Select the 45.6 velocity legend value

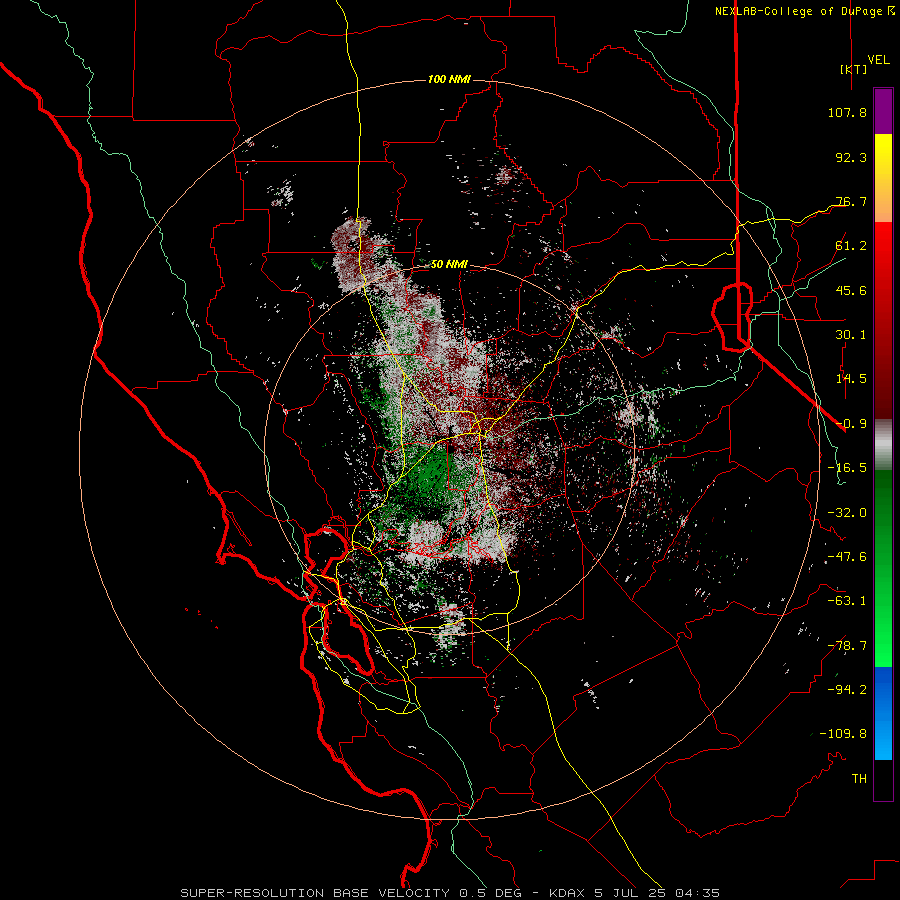851,290
